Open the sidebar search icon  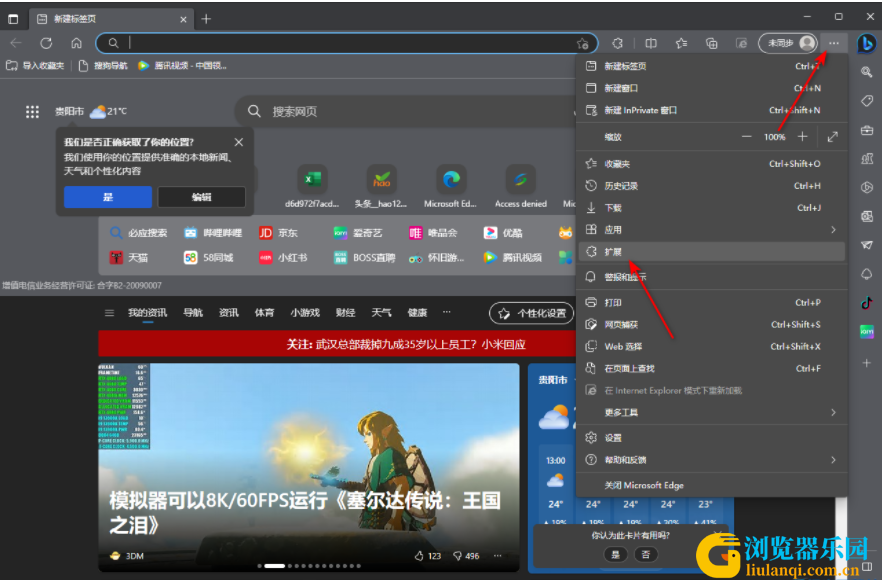tap(867, 72)
